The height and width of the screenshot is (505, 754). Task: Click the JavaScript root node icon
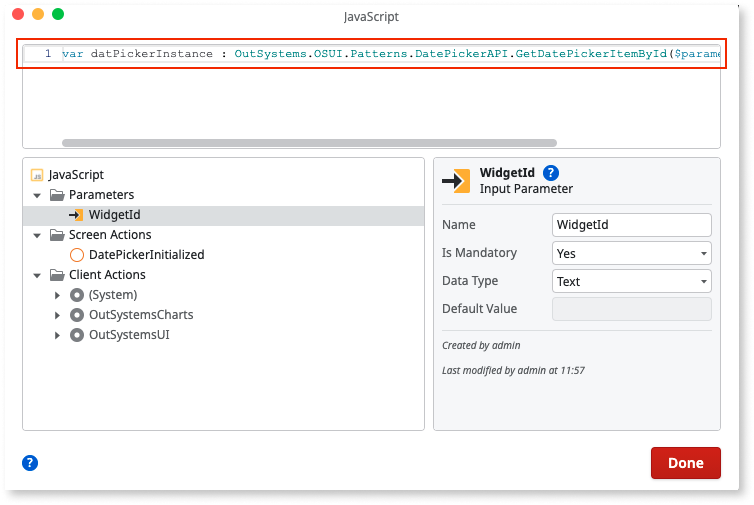point(37,175)
